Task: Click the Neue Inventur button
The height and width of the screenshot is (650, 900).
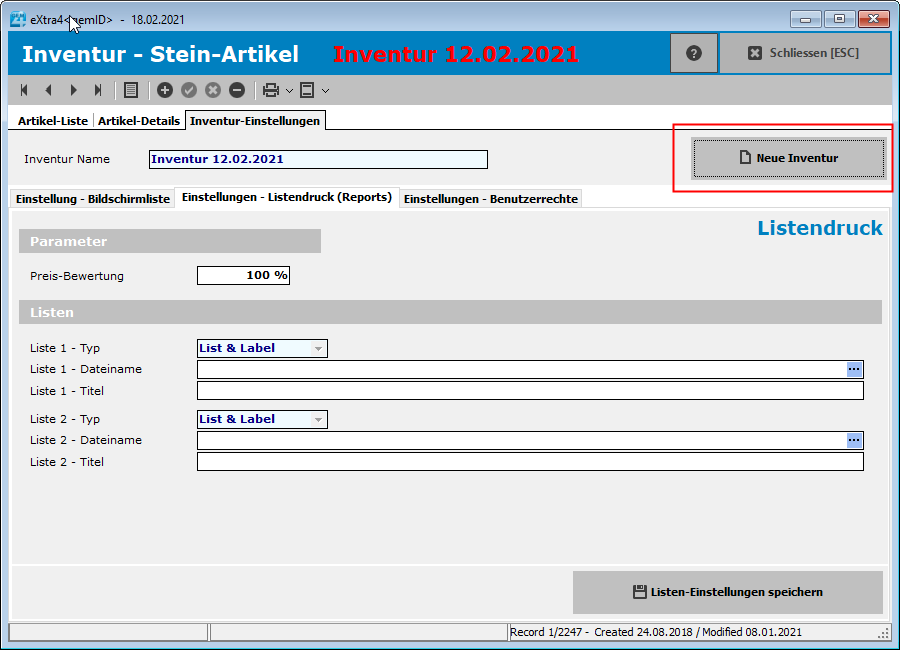Action: point(788,158)
